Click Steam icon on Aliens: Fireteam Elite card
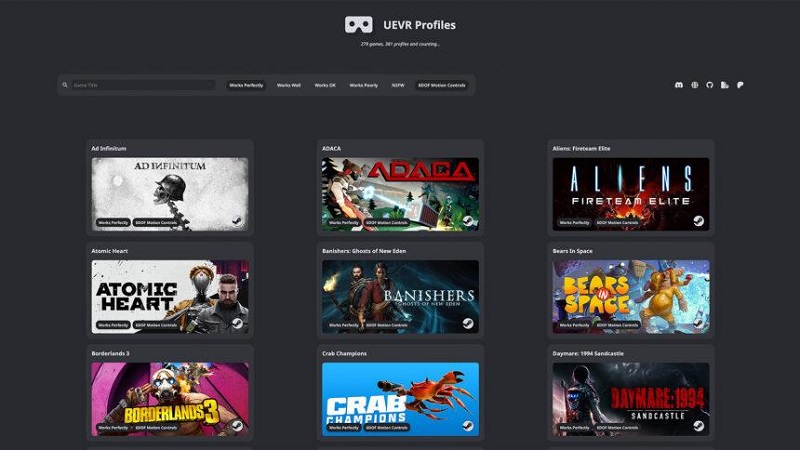800x450 pixels. click(698, 222)
